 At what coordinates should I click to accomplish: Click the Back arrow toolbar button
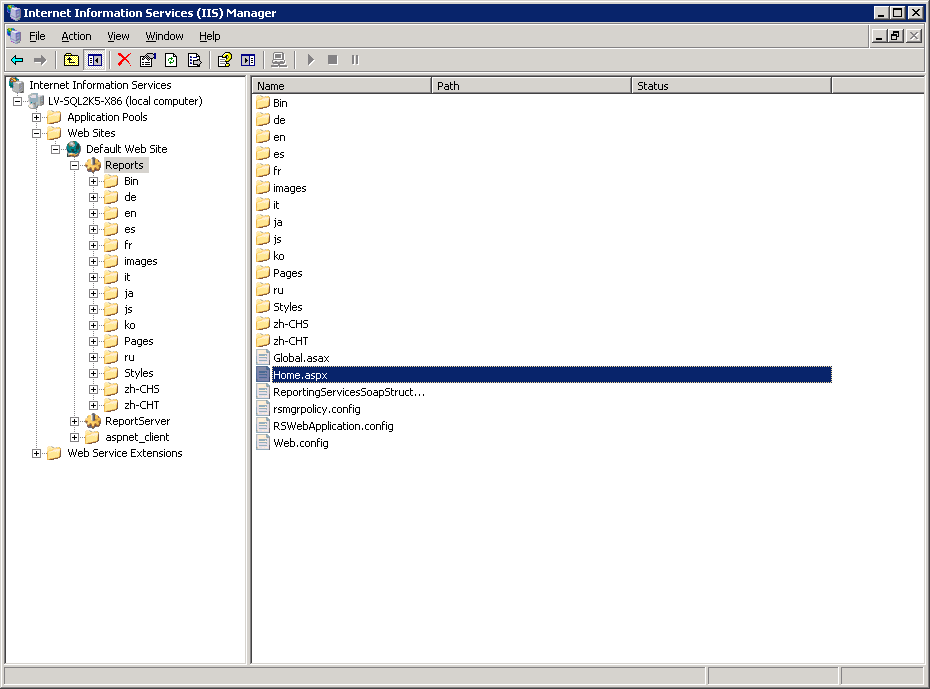tap(17, 60)
